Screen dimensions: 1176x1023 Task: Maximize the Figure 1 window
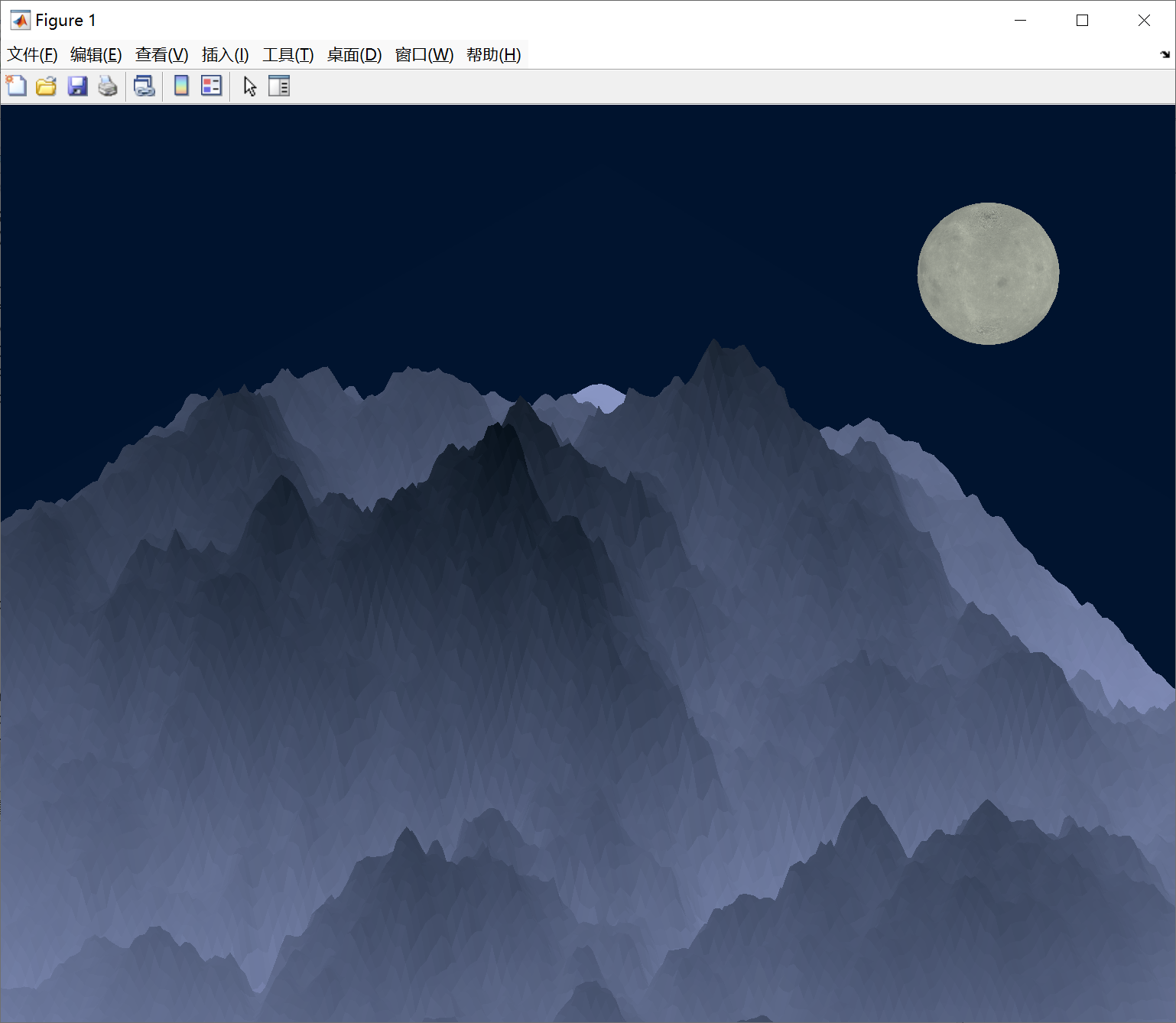coord(1082,21)
